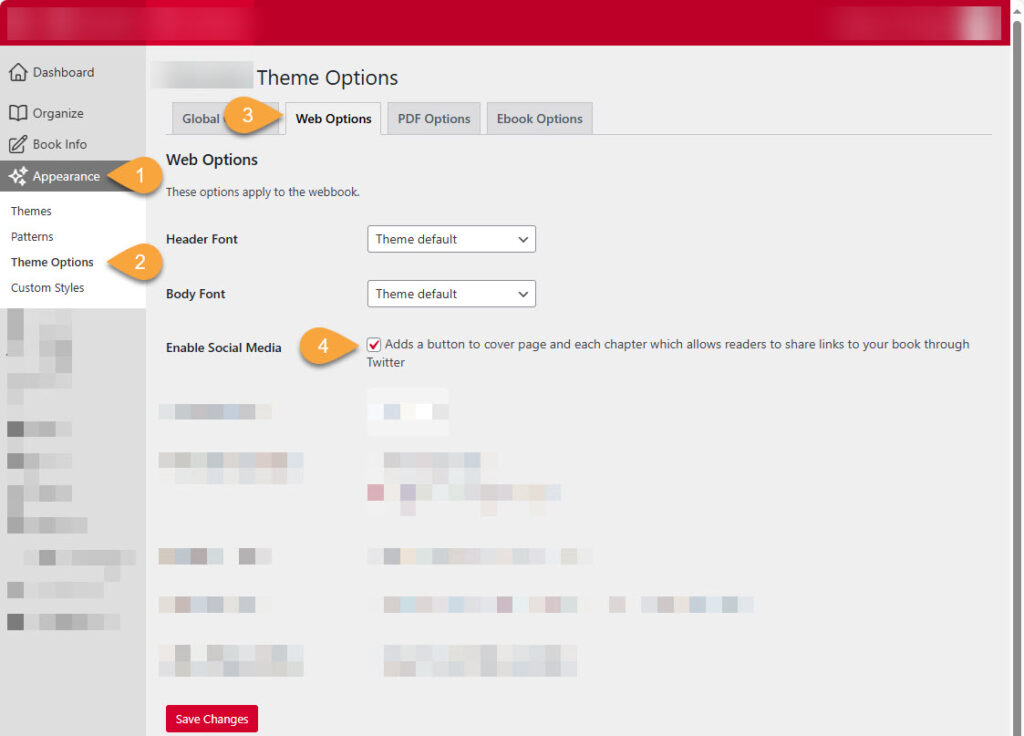Viewport: 1024px width, 736px height.
Task: Click the Header Font dropdown arrow
Action: coord(523,239)
